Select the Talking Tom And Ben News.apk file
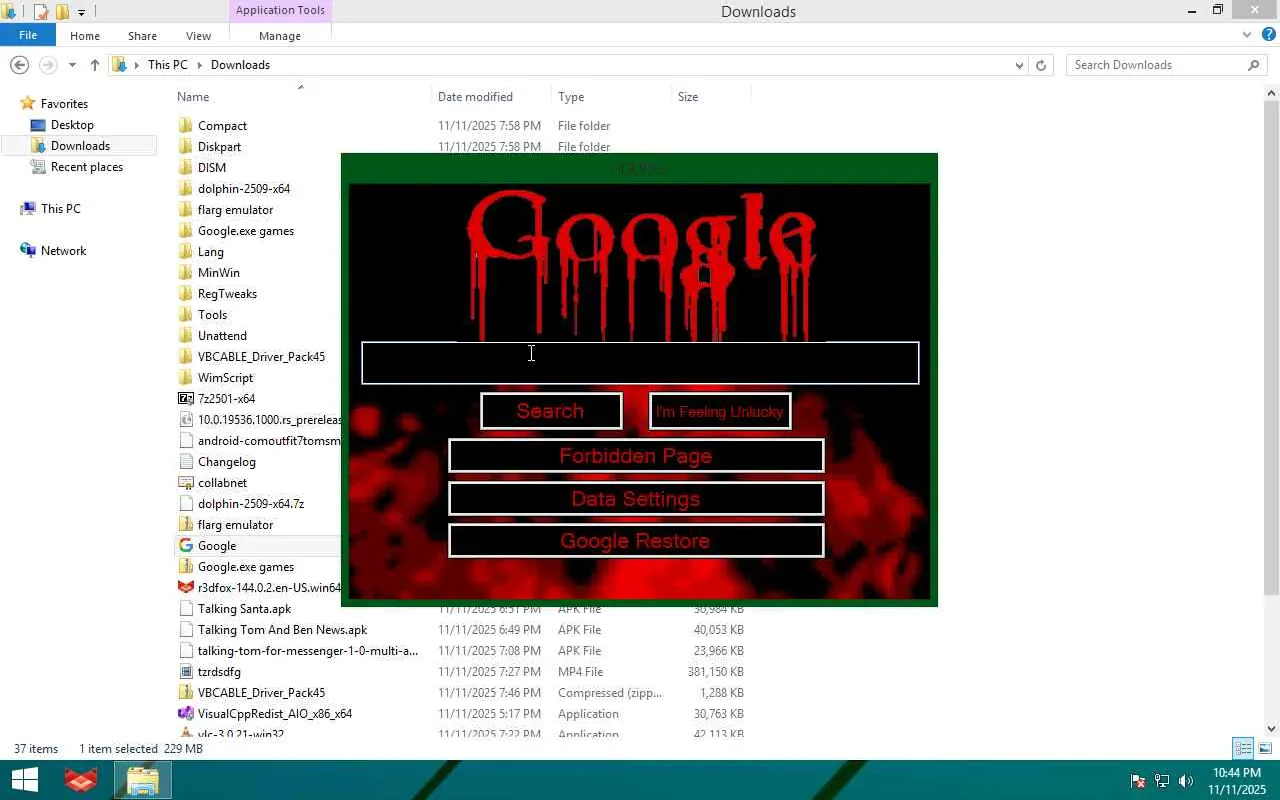 click(x=282, y=630)
